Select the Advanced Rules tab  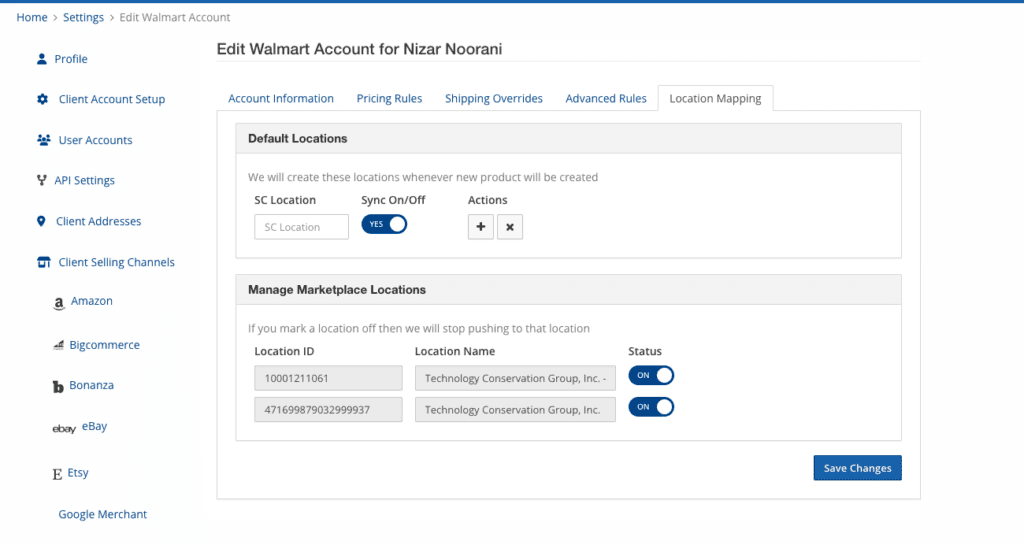605,99
